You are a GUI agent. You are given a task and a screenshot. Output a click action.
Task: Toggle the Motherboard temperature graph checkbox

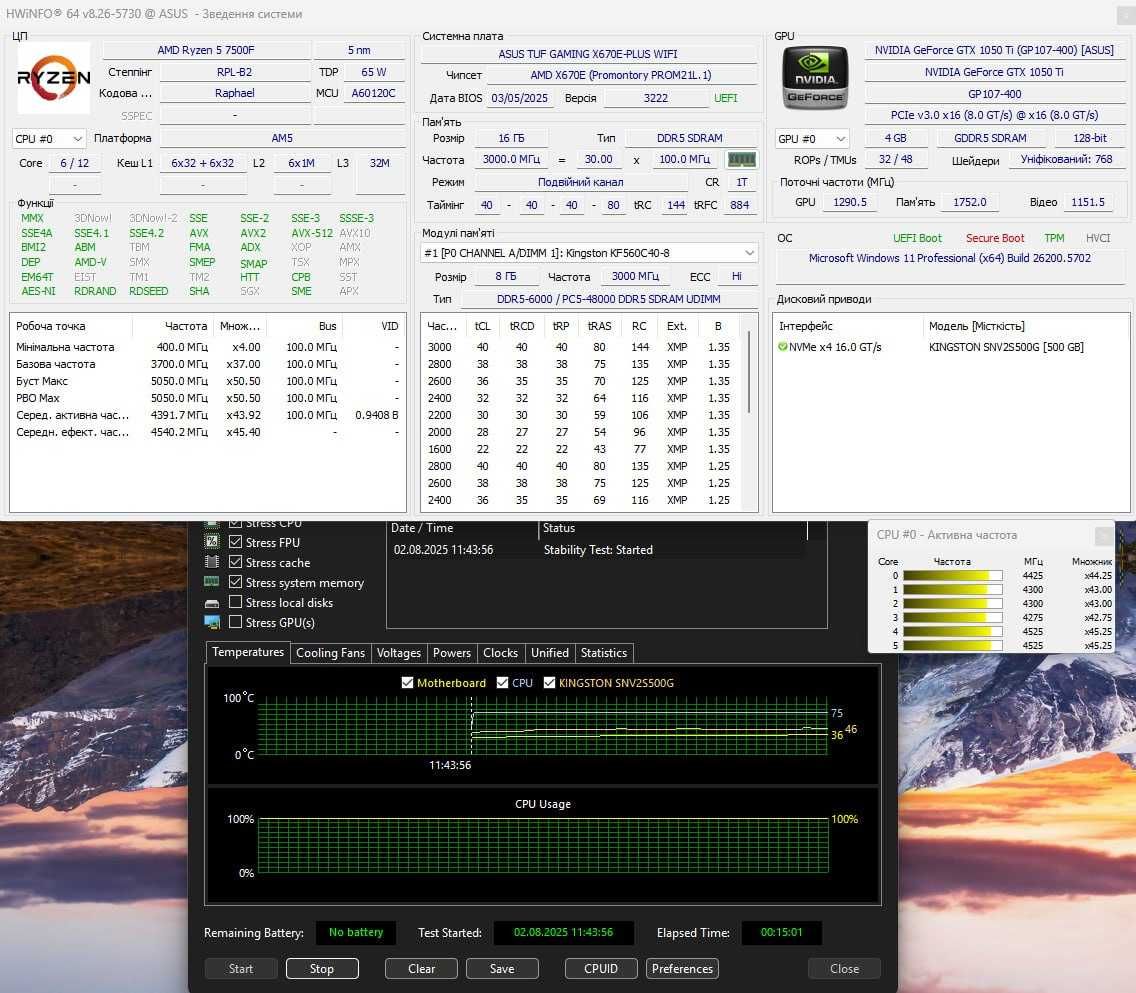pos(407,683)
